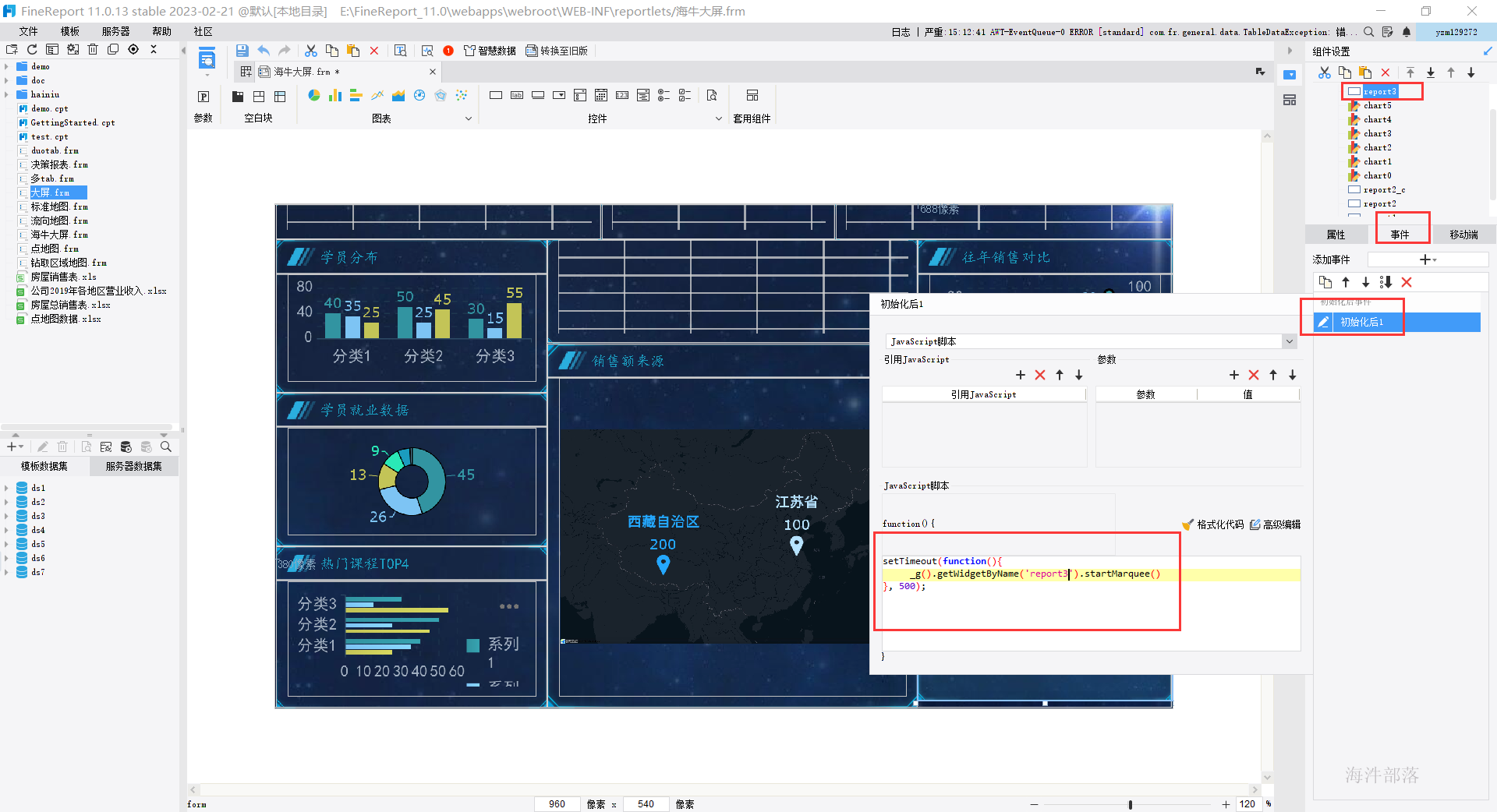This screenshot has height=812, width=1497.
Task: Open the 帮助 menu
Action: 161,31
